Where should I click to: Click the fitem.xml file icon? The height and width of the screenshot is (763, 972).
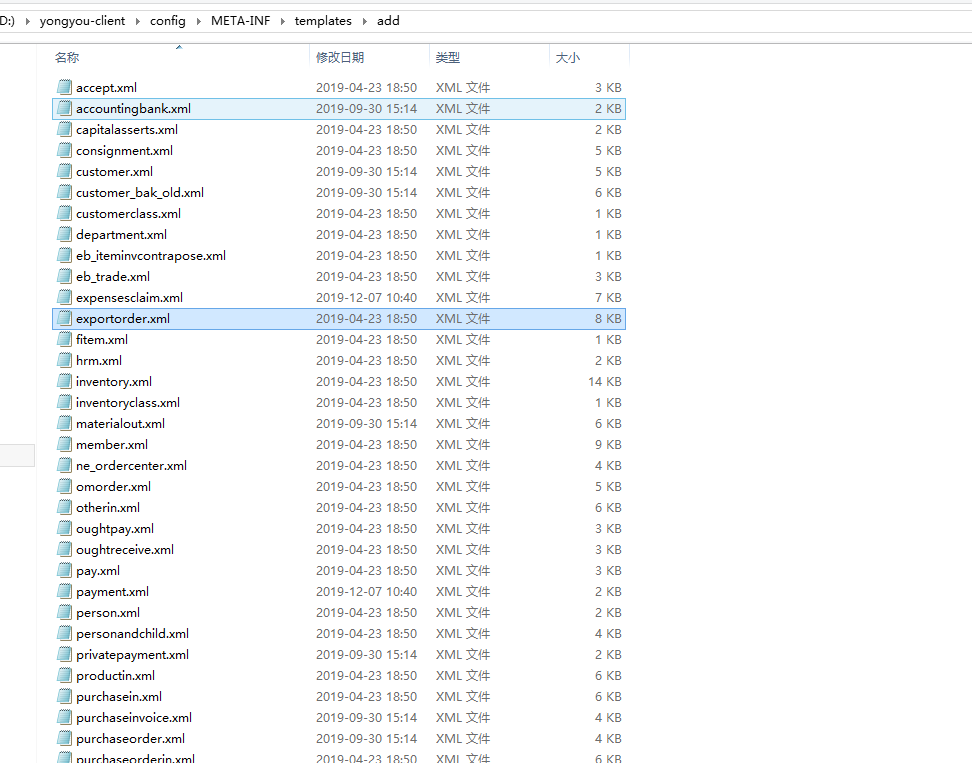coord(64,340)
